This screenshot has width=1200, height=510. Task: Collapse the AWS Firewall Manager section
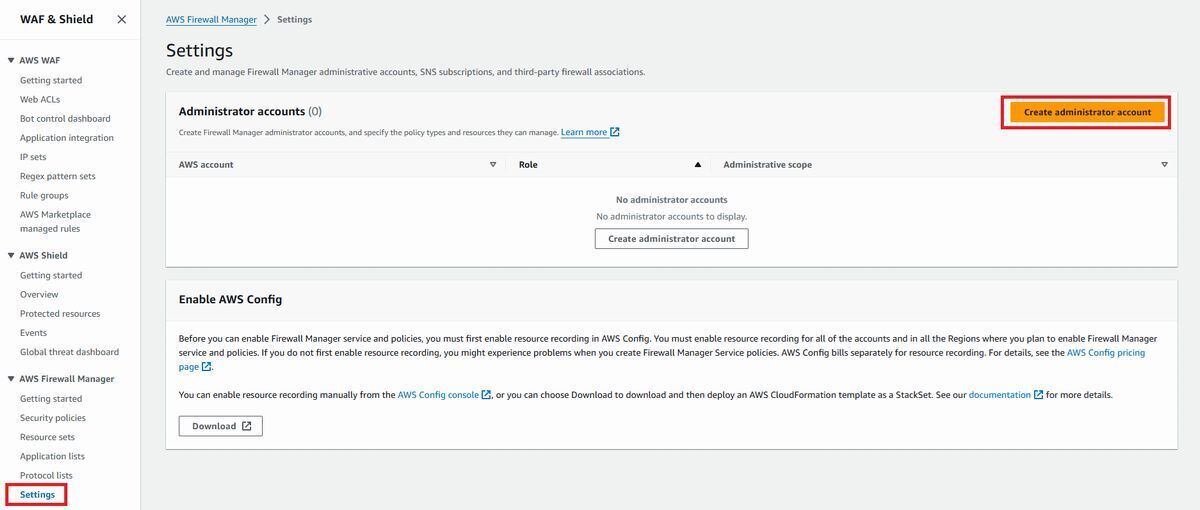(11, 379)
